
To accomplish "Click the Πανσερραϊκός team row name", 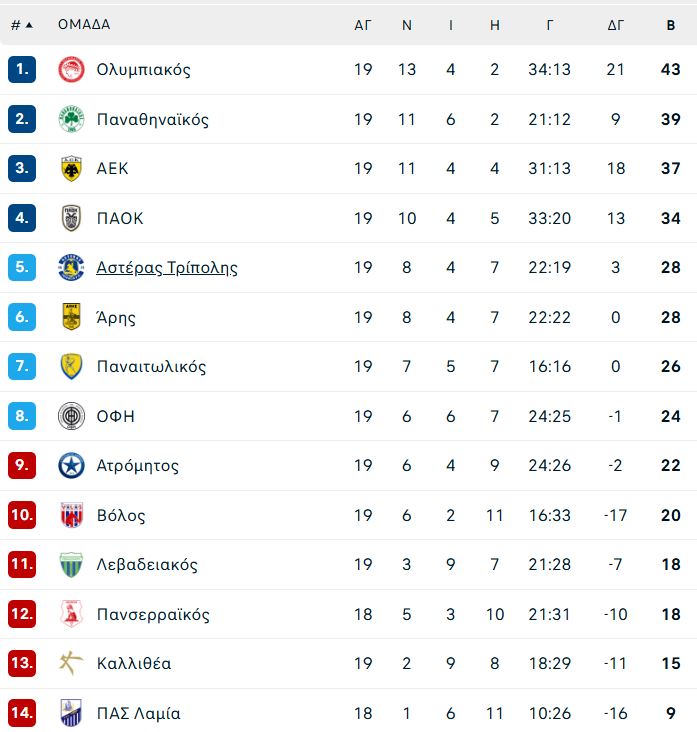I will click(153, 614).
